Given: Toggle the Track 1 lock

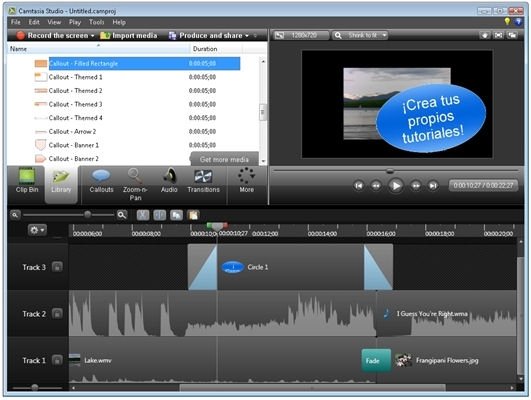Looking at the screenshot, I should [57, 360].
